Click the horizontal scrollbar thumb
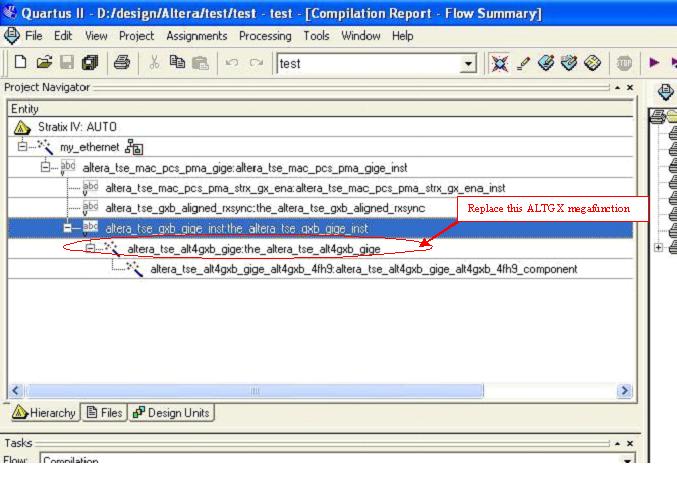Viewport: 677px width, 499px height. coord(255,391)
